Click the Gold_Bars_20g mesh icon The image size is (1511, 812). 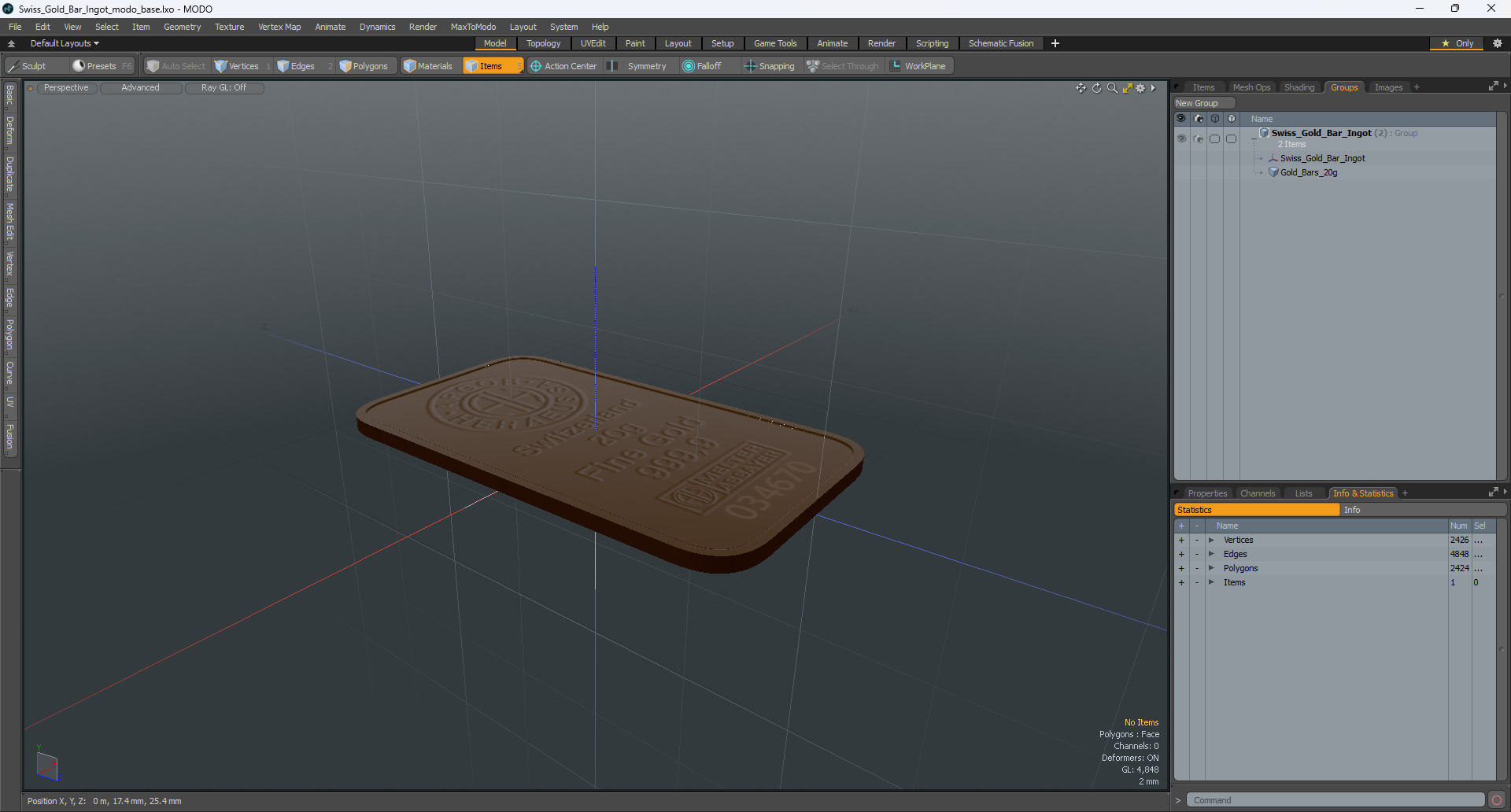[1273, 172]
